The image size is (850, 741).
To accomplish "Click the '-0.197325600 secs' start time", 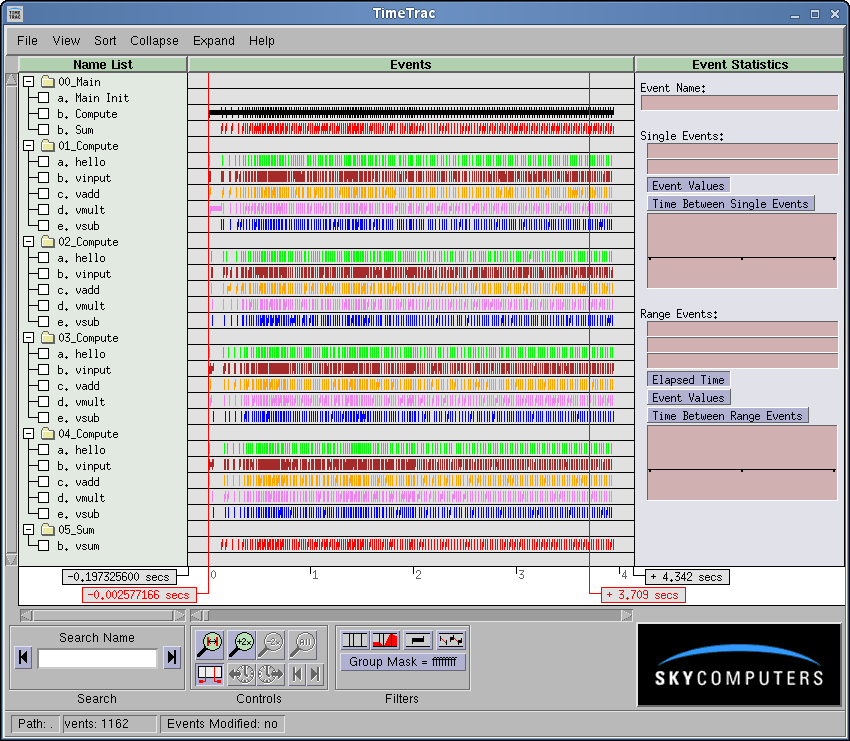I will click(119, 577).
